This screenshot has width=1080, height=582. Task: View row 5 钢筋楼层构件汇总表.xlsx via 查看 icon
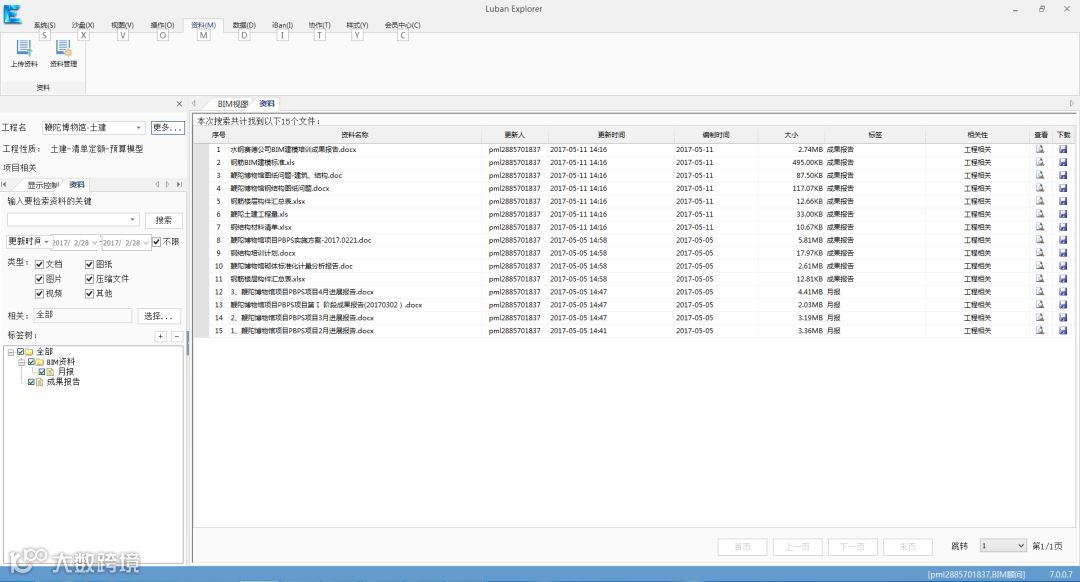click(x=1040, y=201)
